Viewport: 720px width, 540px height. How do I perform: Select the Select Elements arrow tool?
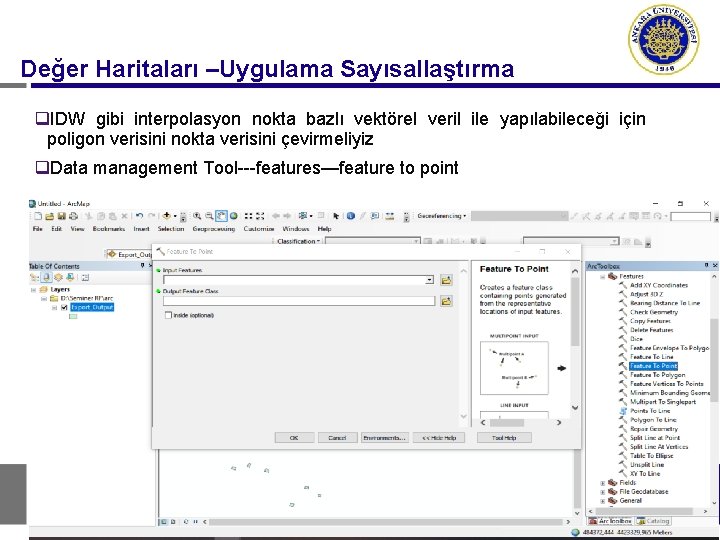(x=336, y=216)
